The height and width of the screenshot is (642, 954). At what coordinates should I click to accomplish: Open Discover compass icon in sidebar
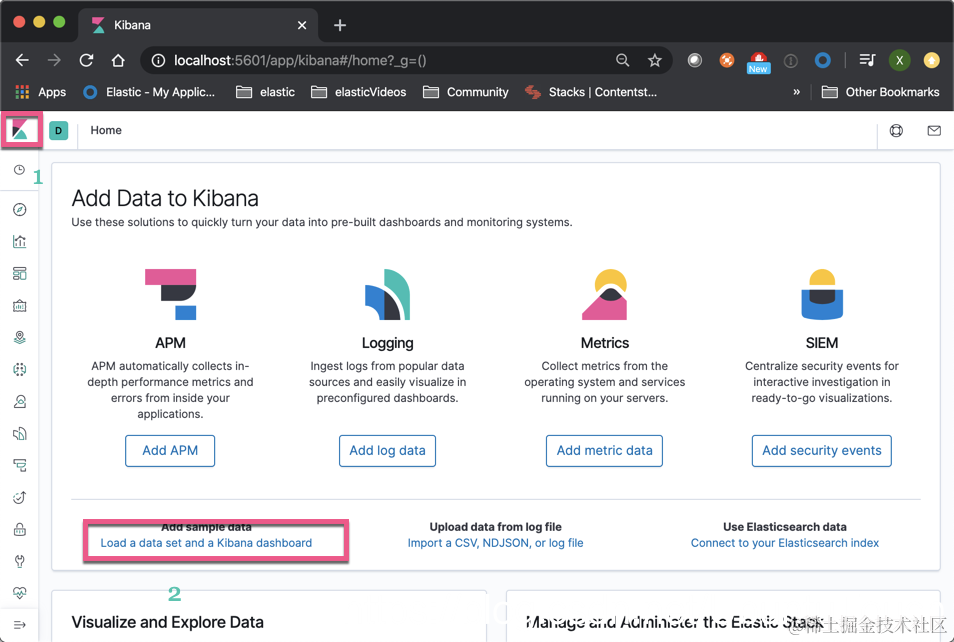point(19,210)
